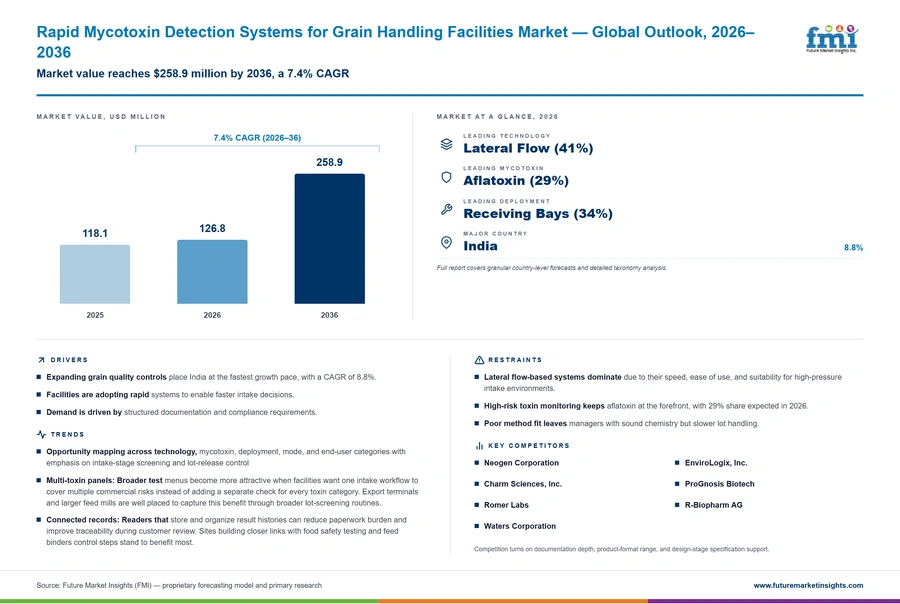Click the 2036 axis label

click(x=329, y=315)
